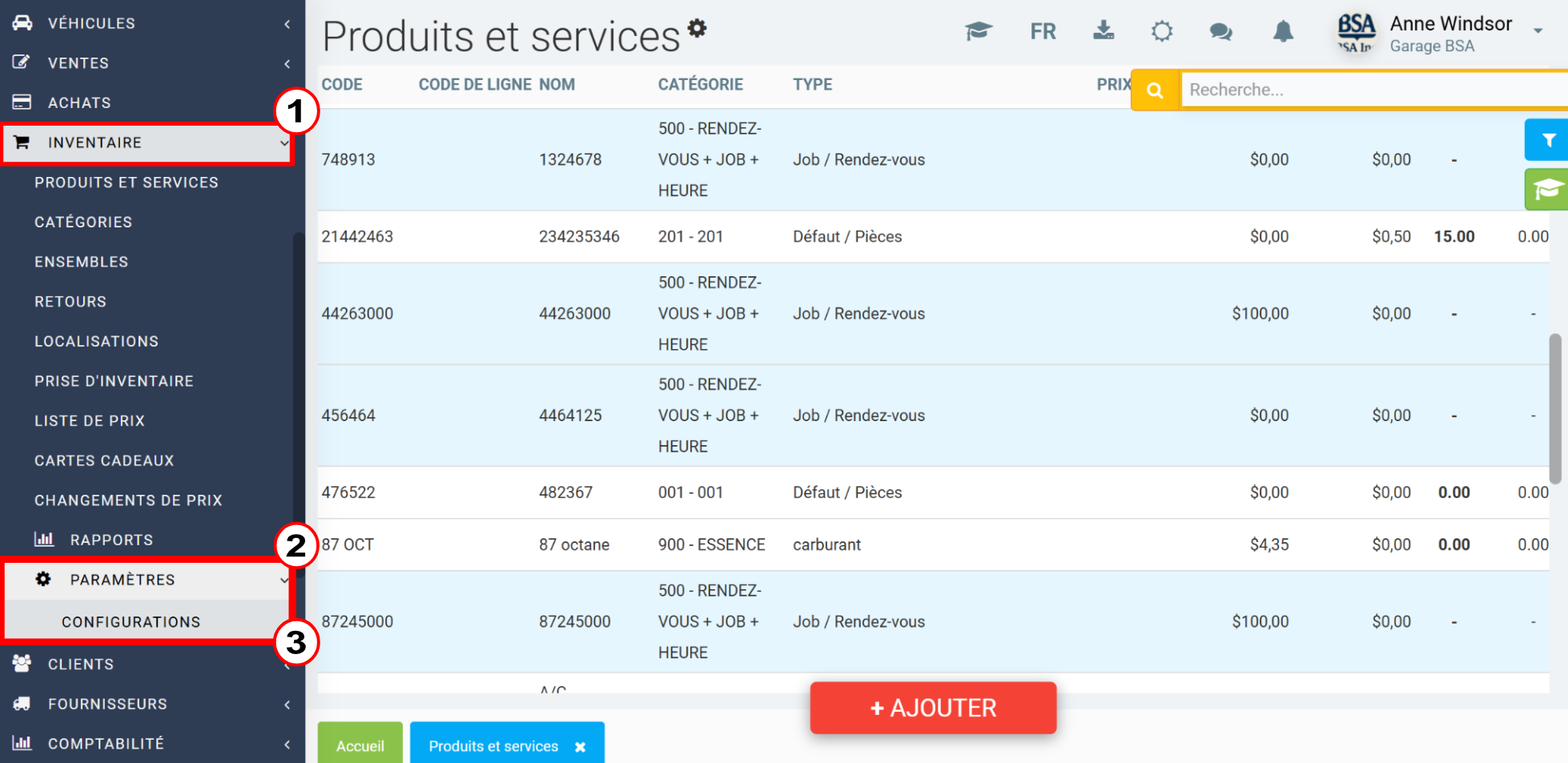Click the BSA company logo
The height and width of the screenshot is (763, 1568).
point(1356,34)
